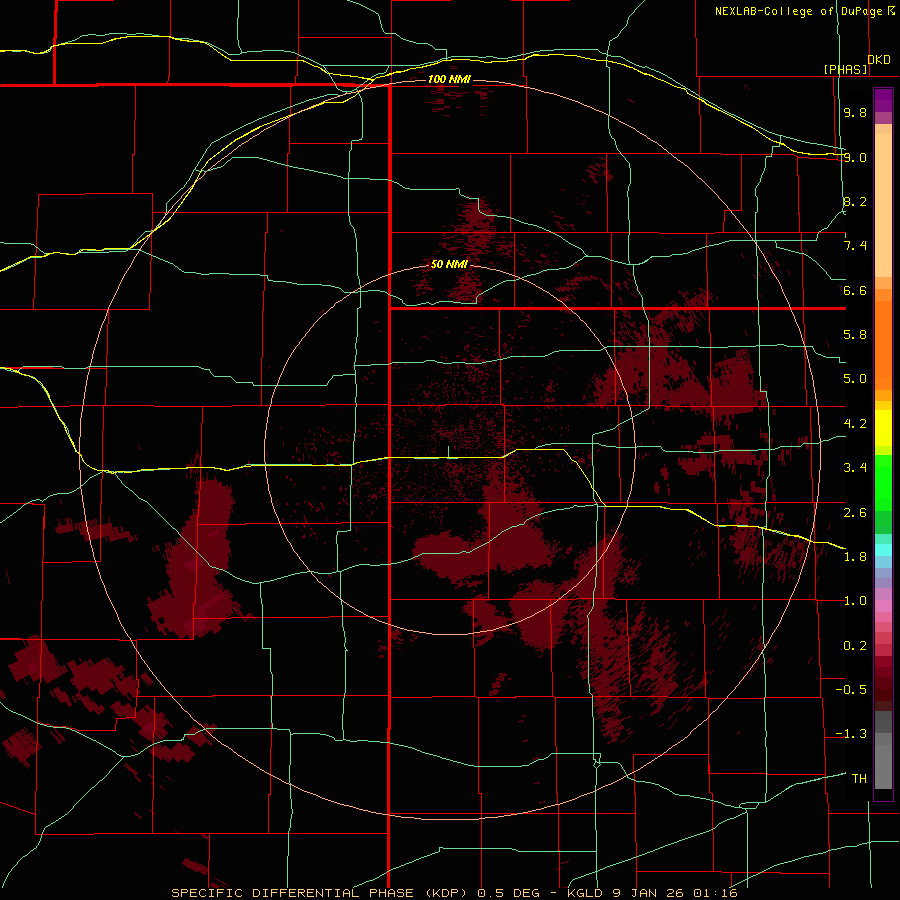Pick the orange segment of the color bar

tap(883, 344)
